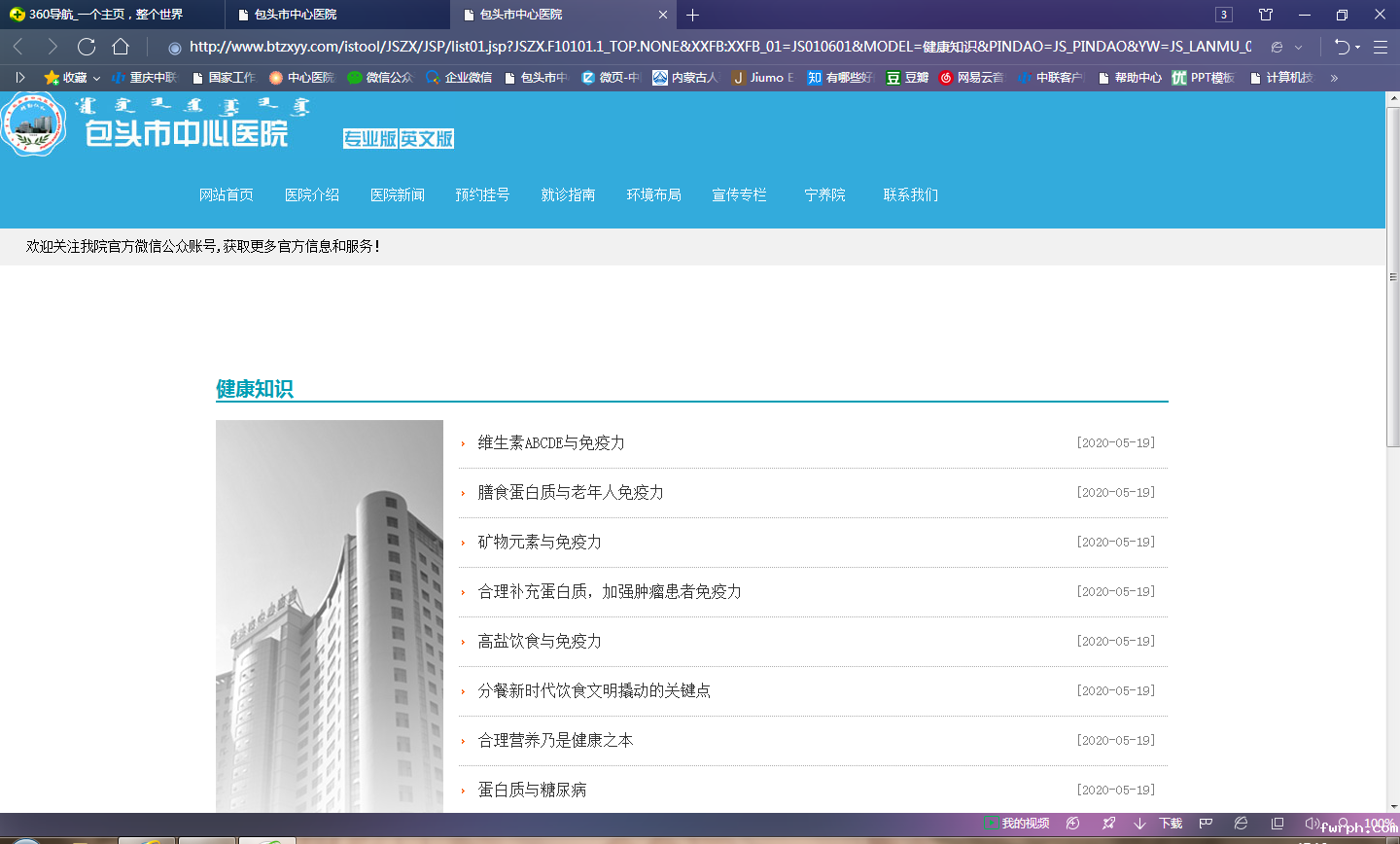Viewport: 1400px width, 844px height.
Task: Open My Videos in the status bar
Action: (x=1016, y=824)
